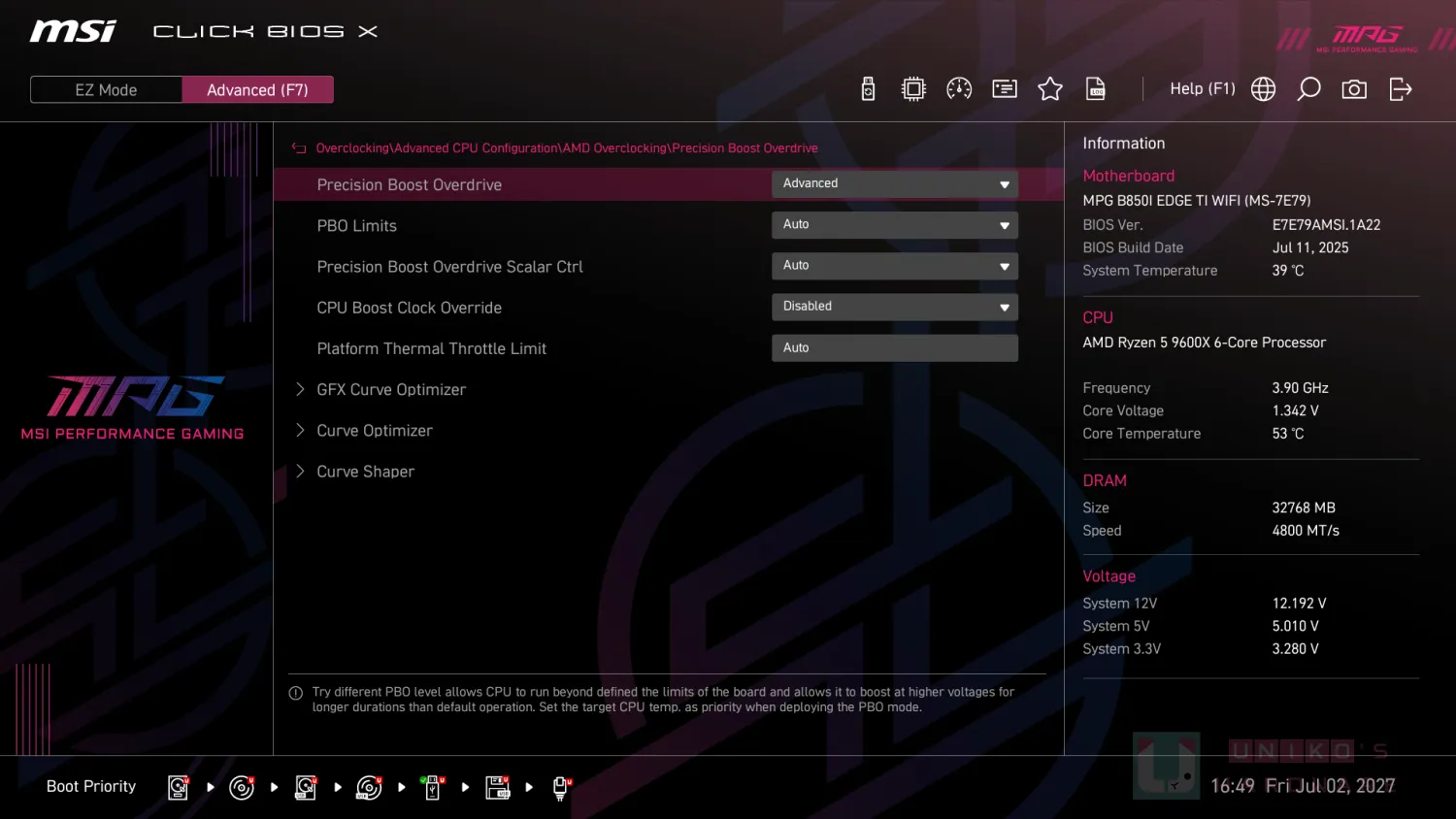Open the CPU chip info icon

pyautogui.click(x=913, y=89)
